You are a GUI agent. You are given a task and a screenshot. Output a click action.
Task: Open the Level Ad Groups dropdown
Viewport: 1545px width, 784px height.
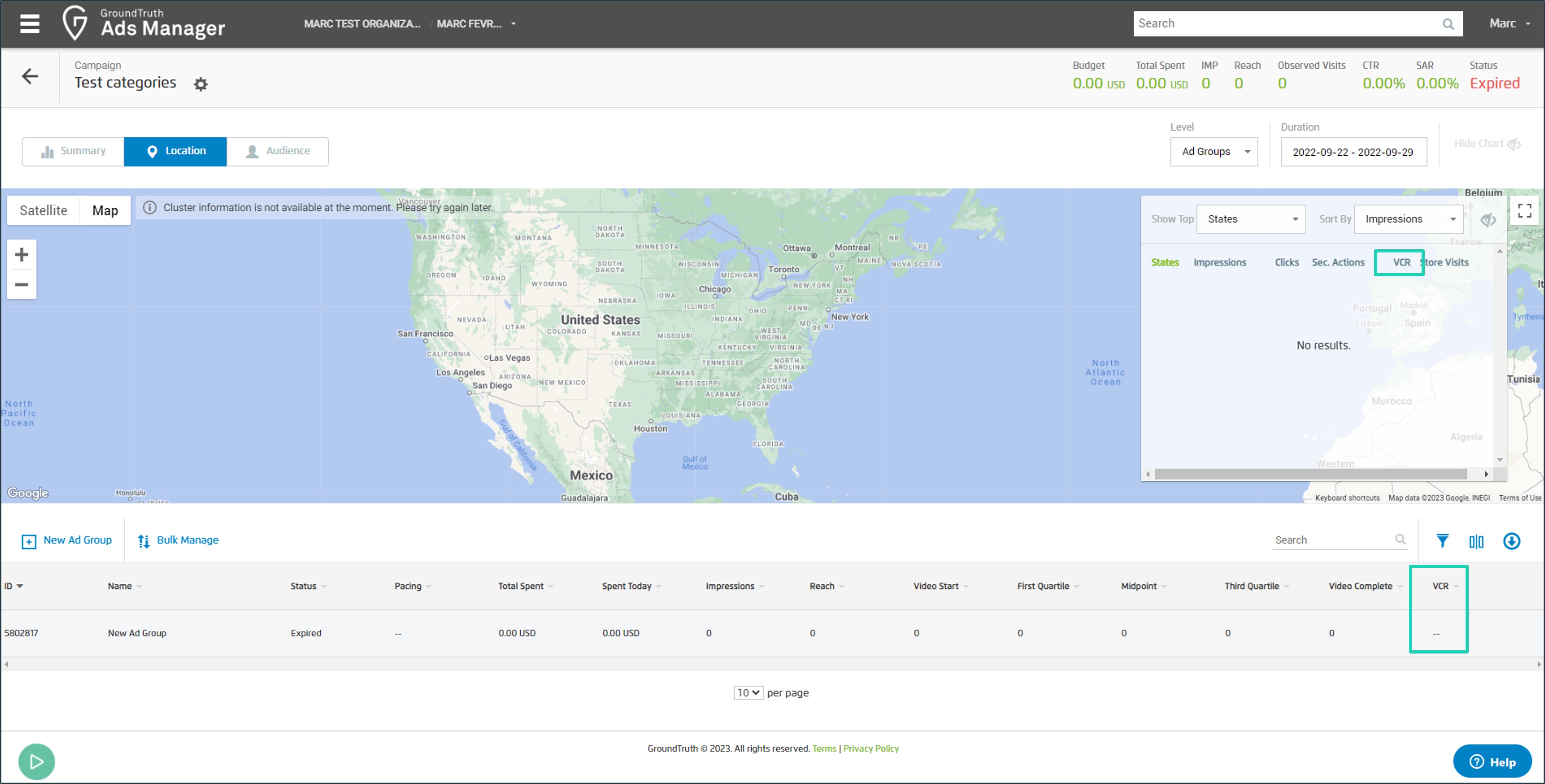(1213, 152)
